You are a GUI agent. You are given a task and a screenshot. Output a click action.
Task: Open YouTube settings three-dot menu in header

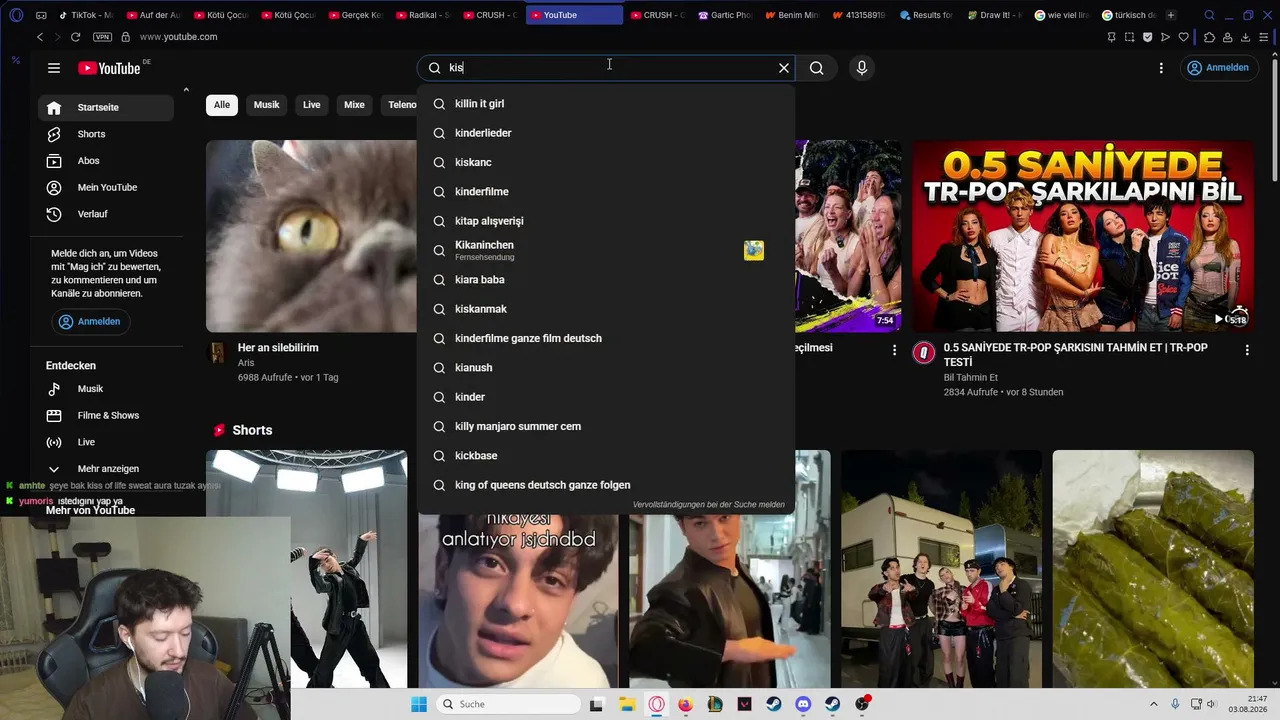click(1161, 68)
